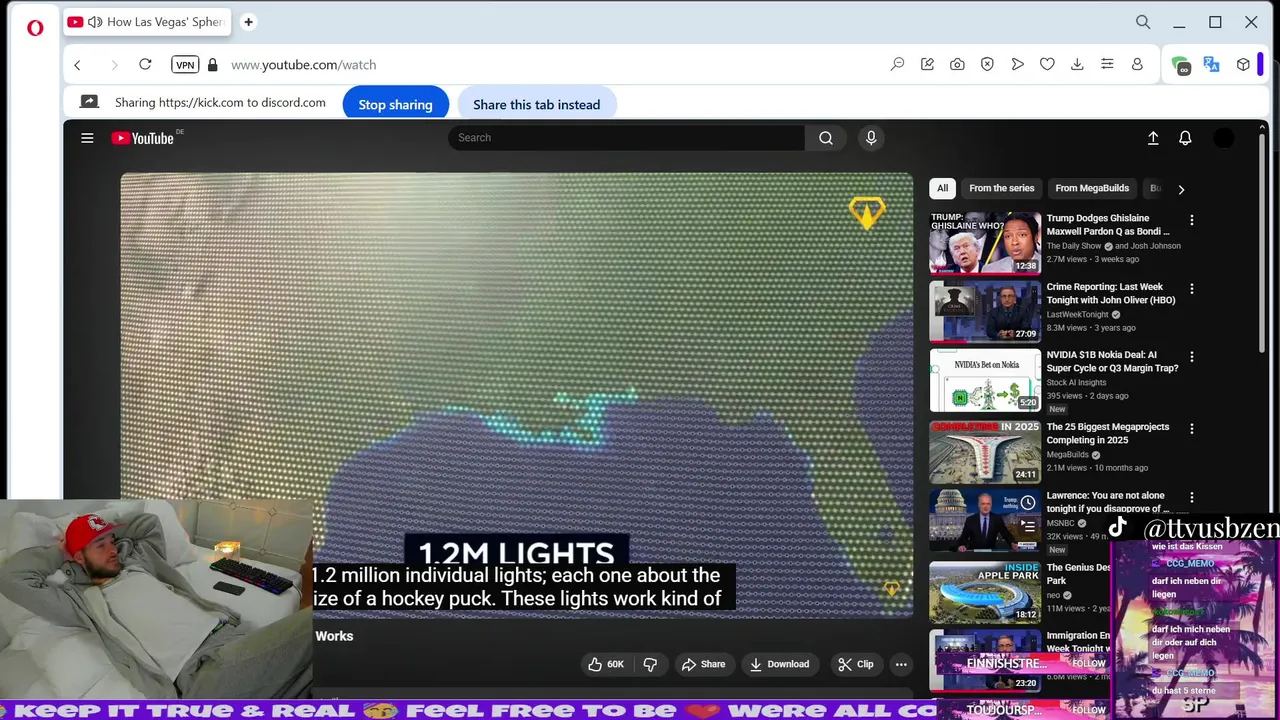Open LastWeekTonight channel link
Image resolution: width=1280 pixels, height=720 pixels.
[1078, 314]
